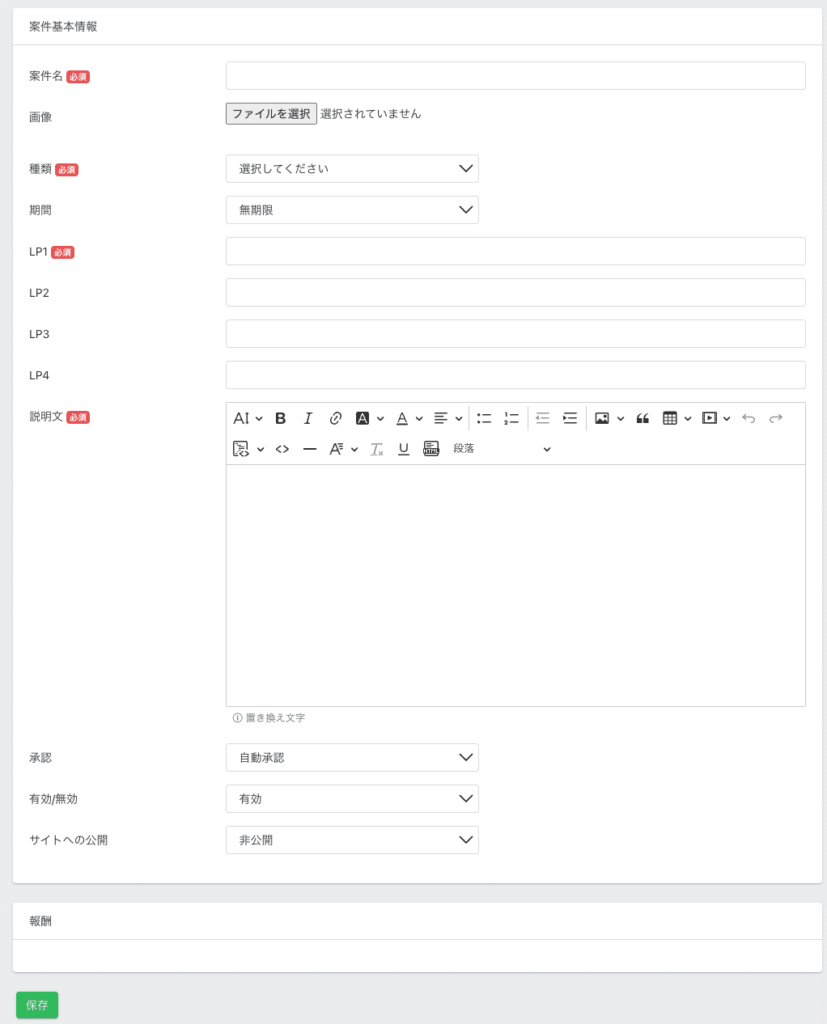The height and width of the screenshot is (1024, 827).
Task: Insert a horizontal line
Action: [310, 449]
